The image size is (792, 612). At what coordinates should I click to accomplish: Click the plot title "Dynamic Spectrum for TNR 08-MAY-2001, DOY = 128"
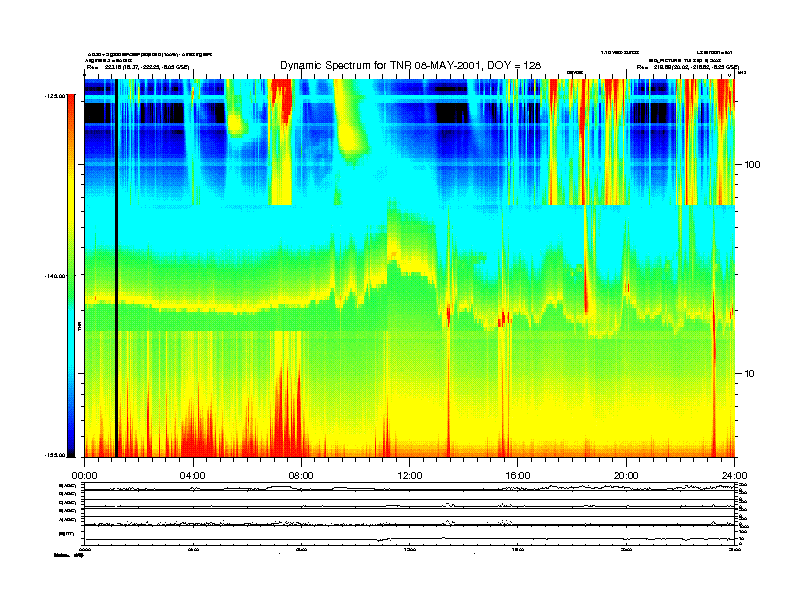[x=410, y=66]
